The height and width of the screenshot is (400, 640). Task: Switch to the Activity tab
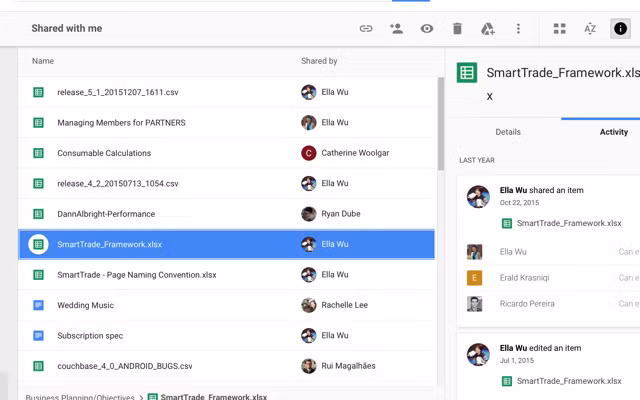click(613, 132)
